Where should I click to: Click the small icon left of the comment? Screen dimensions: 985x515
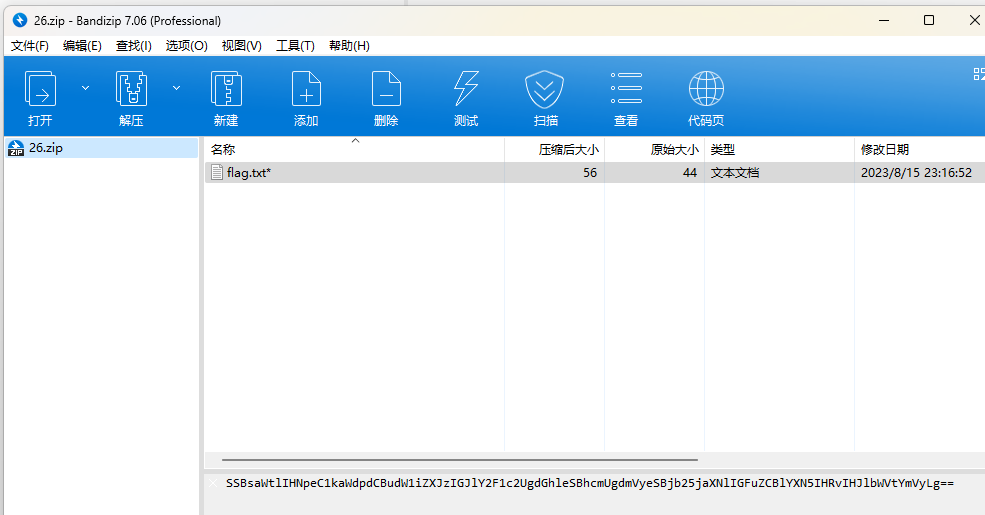click(213, 483)
